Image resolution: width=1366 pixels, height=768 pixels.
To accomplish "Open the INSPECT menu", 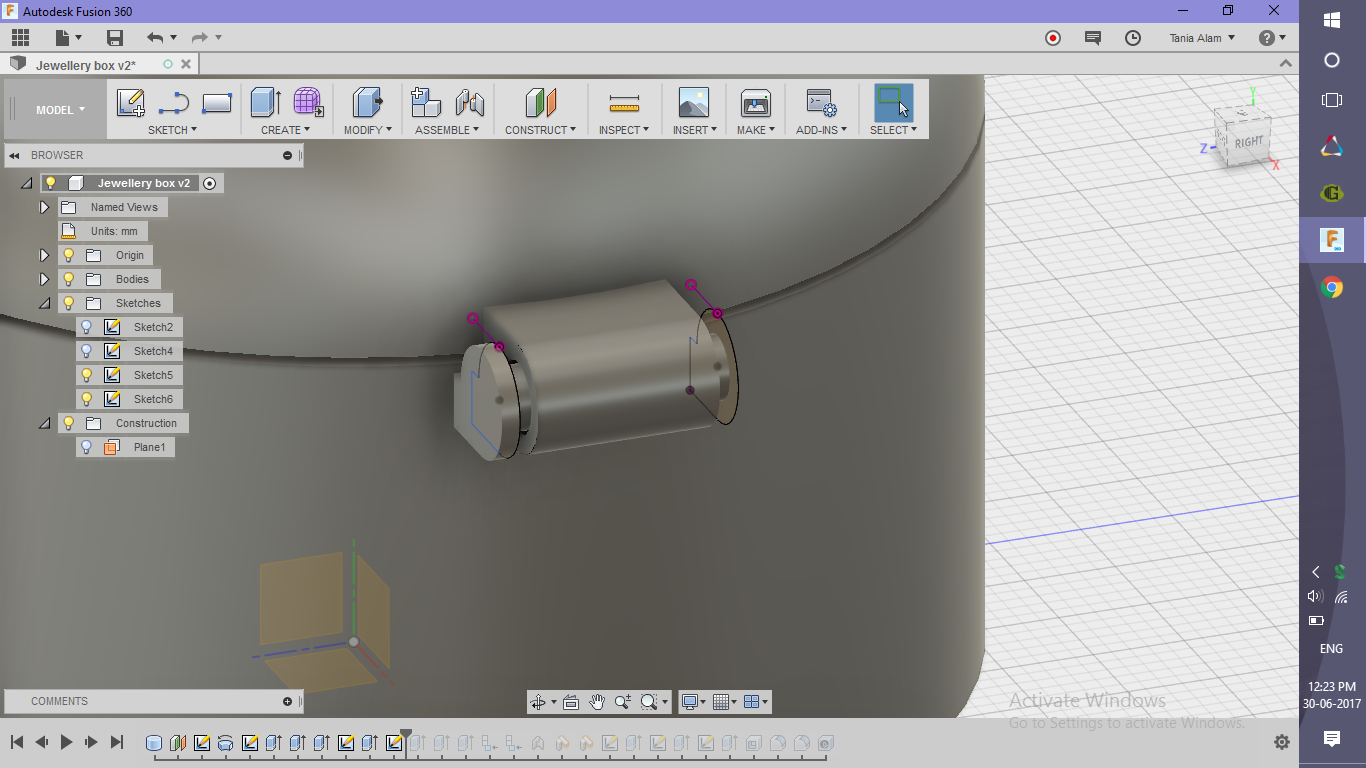I will click(x=624, y=130).
